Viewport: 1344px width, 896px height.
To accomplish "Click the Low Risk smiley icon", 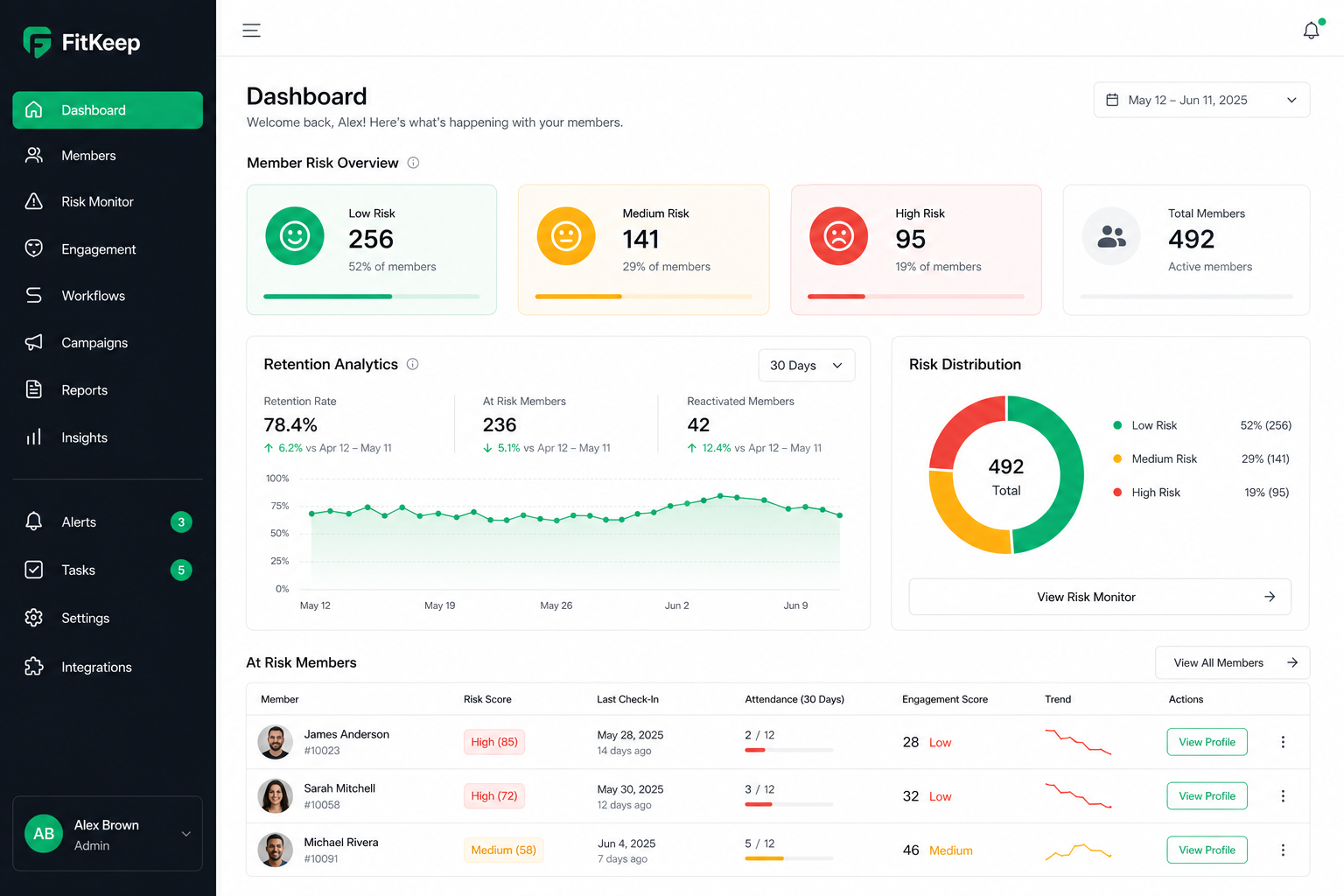I will pyautogui.click(x=295, y=236).
